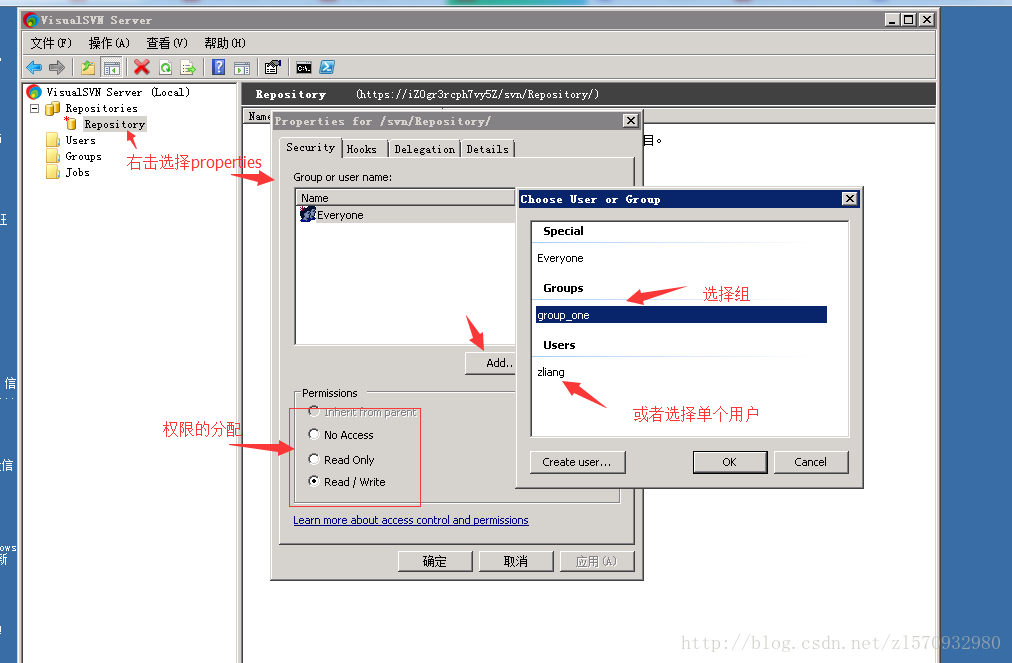1012x663 pixels.
Task: Open the PowerShell toolbar icon
Action: click(x=327, y=67)
